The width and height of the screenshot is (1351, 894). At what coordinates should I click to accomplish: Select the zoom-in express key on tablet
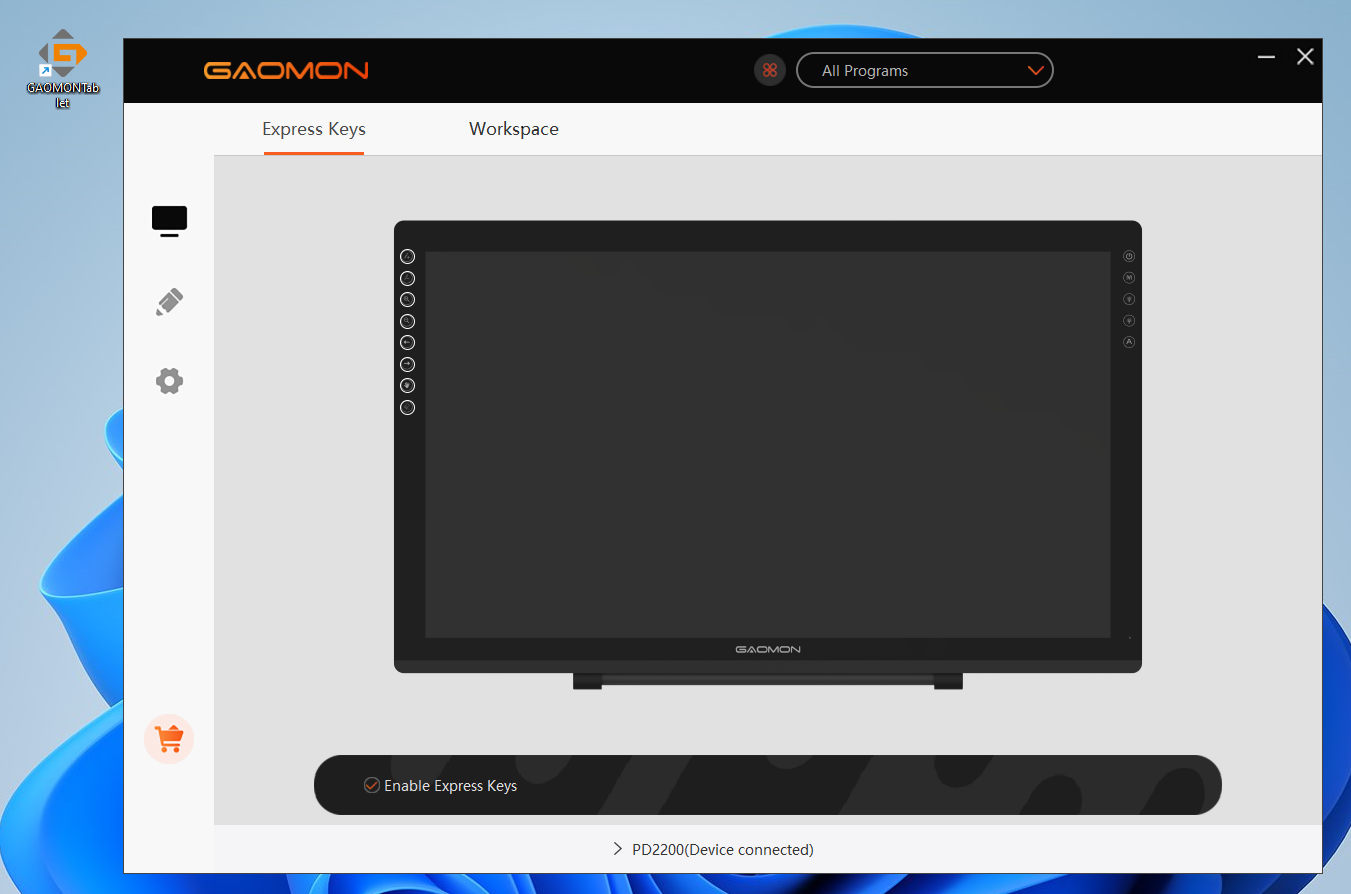[407, 299]
